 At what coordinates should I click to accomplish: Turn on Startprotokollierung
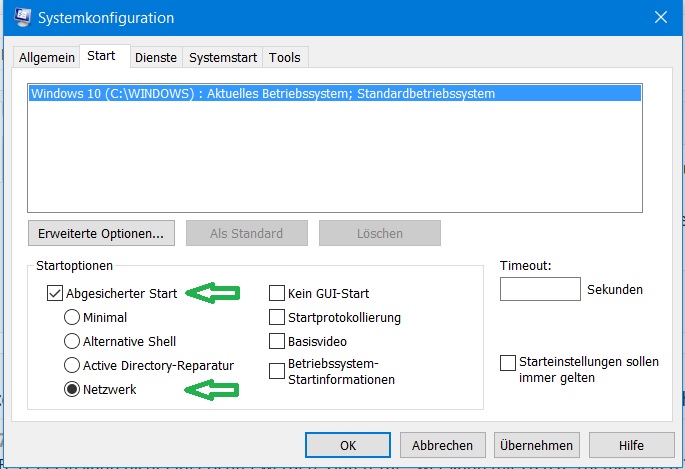(x=277, y=317)
